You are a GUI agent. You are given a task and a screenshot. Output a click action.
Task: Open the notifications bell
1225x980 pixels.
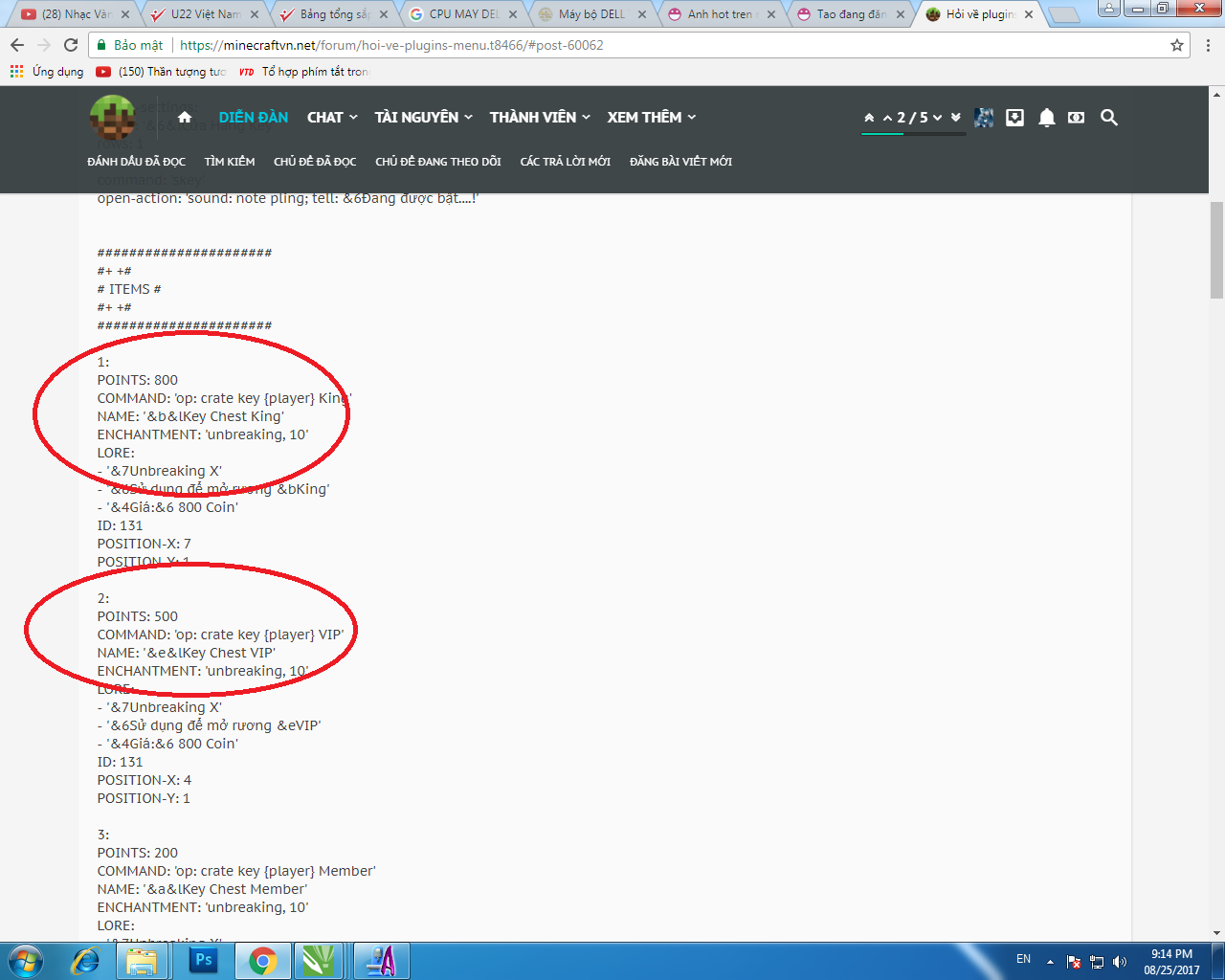pos(1047,117)
